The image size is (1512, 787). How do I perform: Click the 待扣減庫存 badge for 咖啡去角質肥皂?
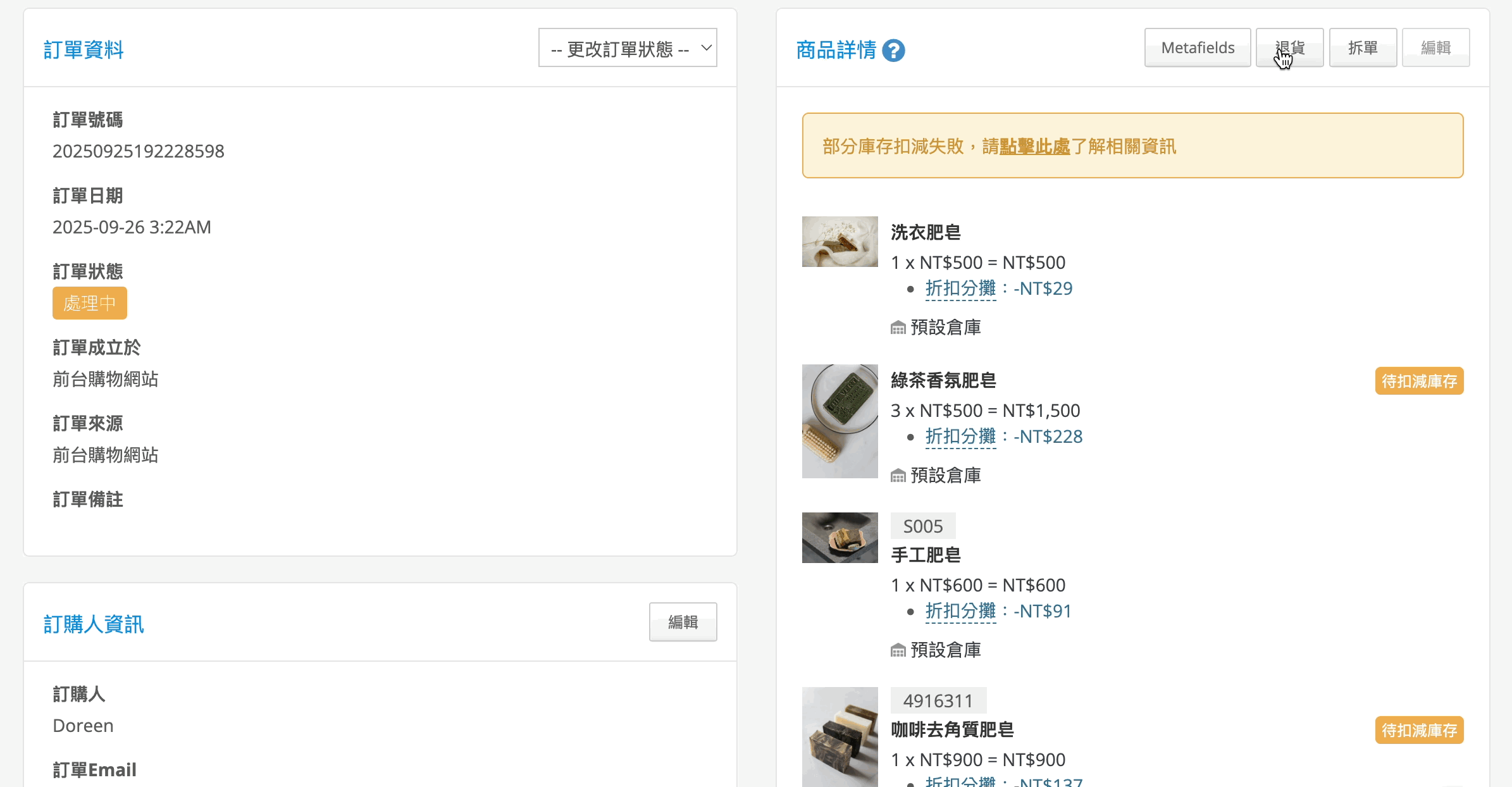tap(1419, 730)
